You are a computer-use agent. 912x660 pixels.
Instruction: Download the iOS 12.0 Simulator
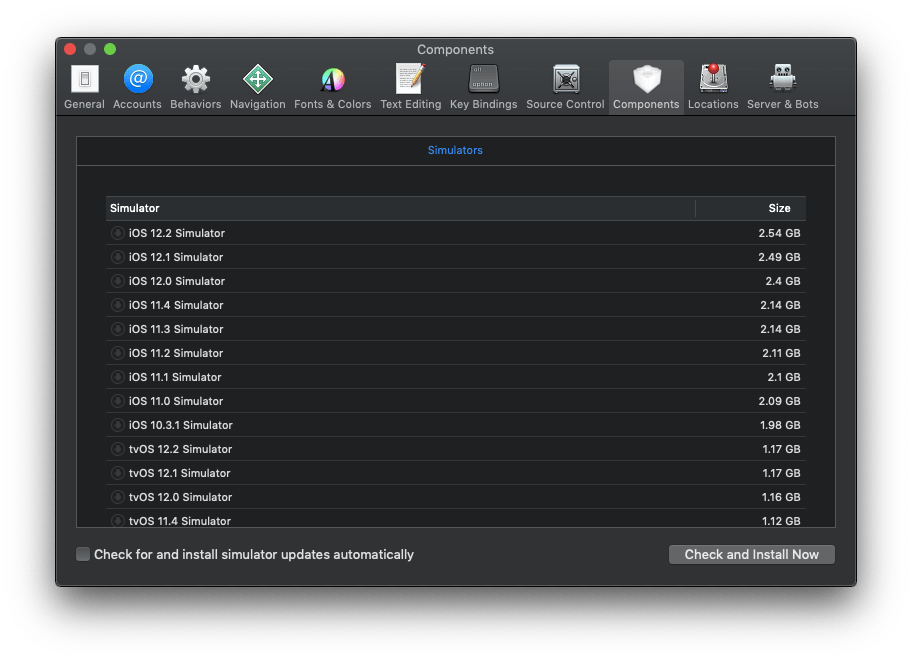117,281
